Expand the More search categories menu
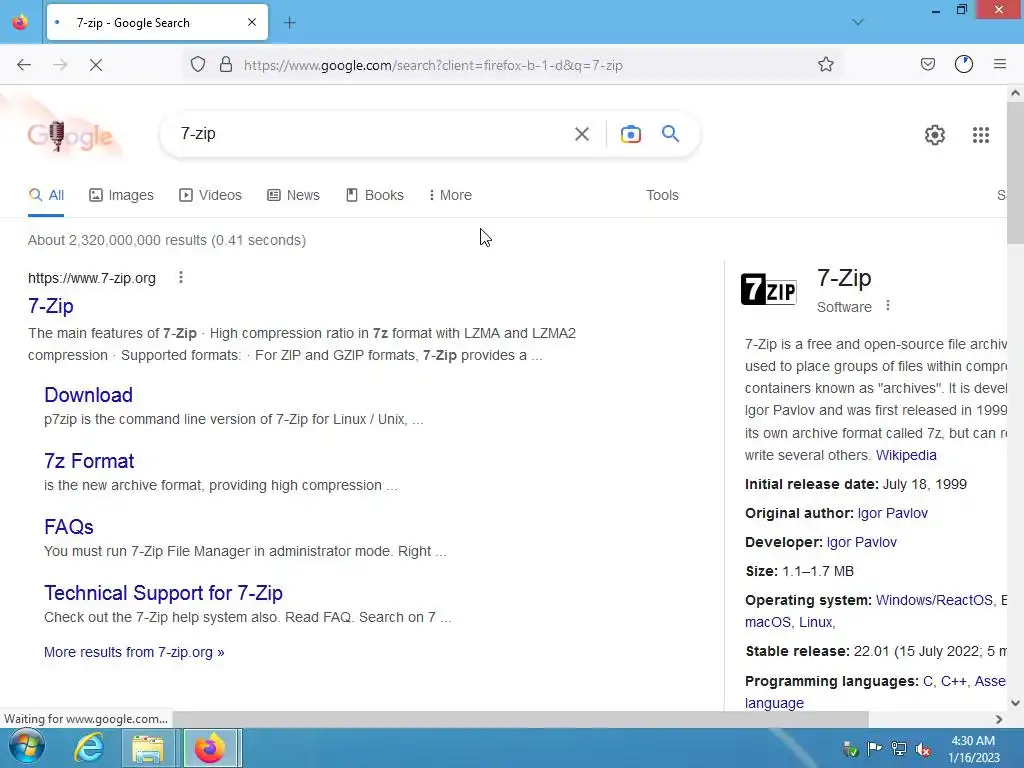 451,195
